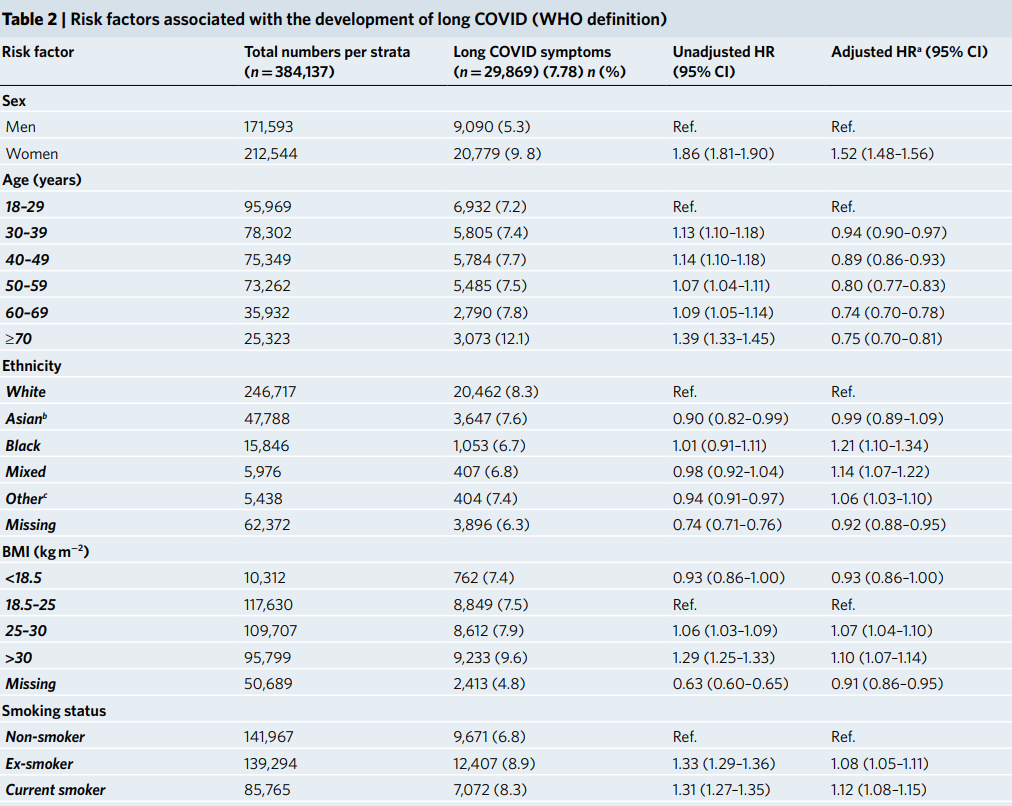Viewport: 1012px width, 806px height.
Task: Click the "Adjusted HR (95% CI)" header
Action: [909, 52]
